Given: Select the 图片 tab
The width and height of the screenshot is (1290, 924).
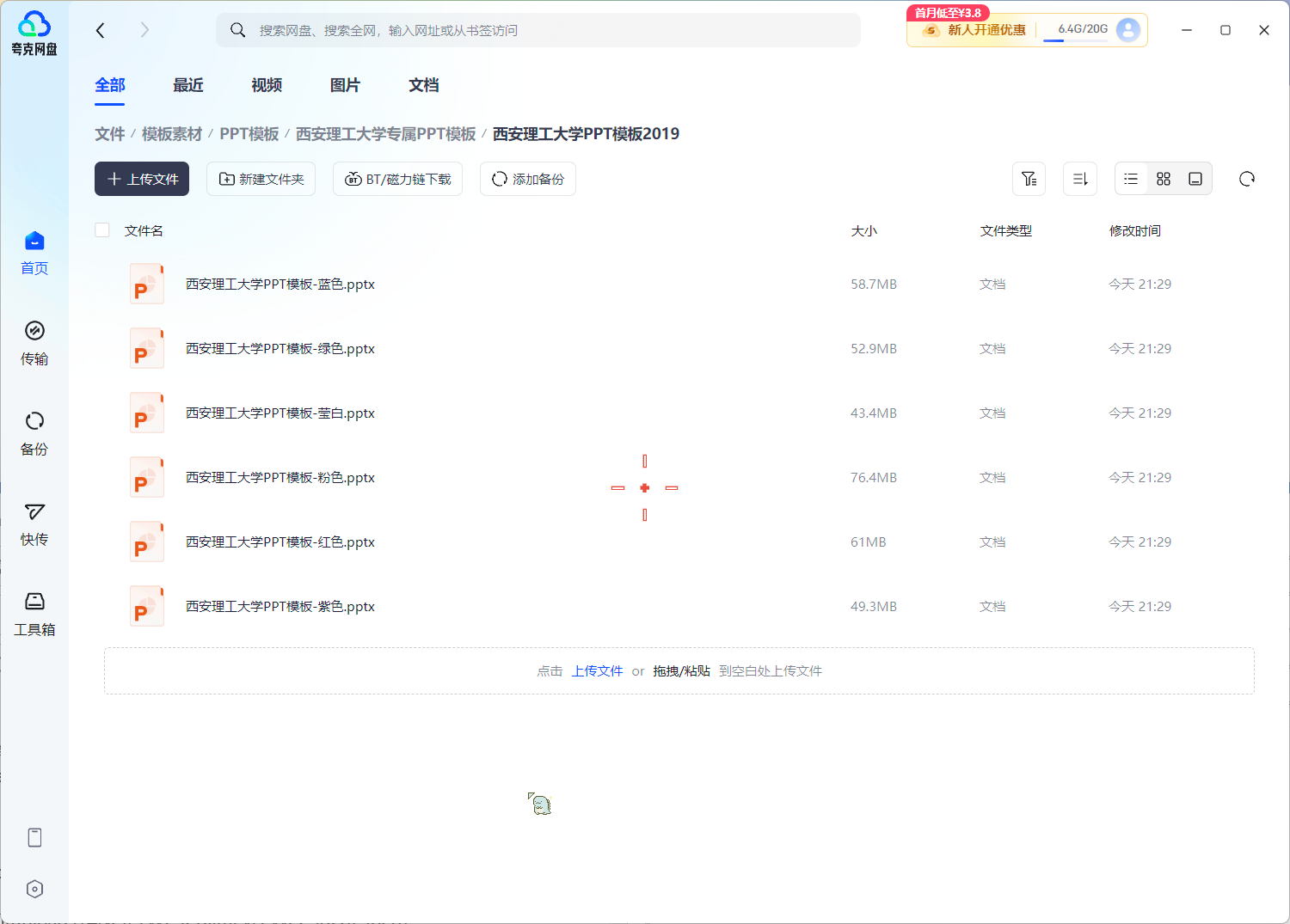Looking at the screenshot, I should [x=345, y=85].
